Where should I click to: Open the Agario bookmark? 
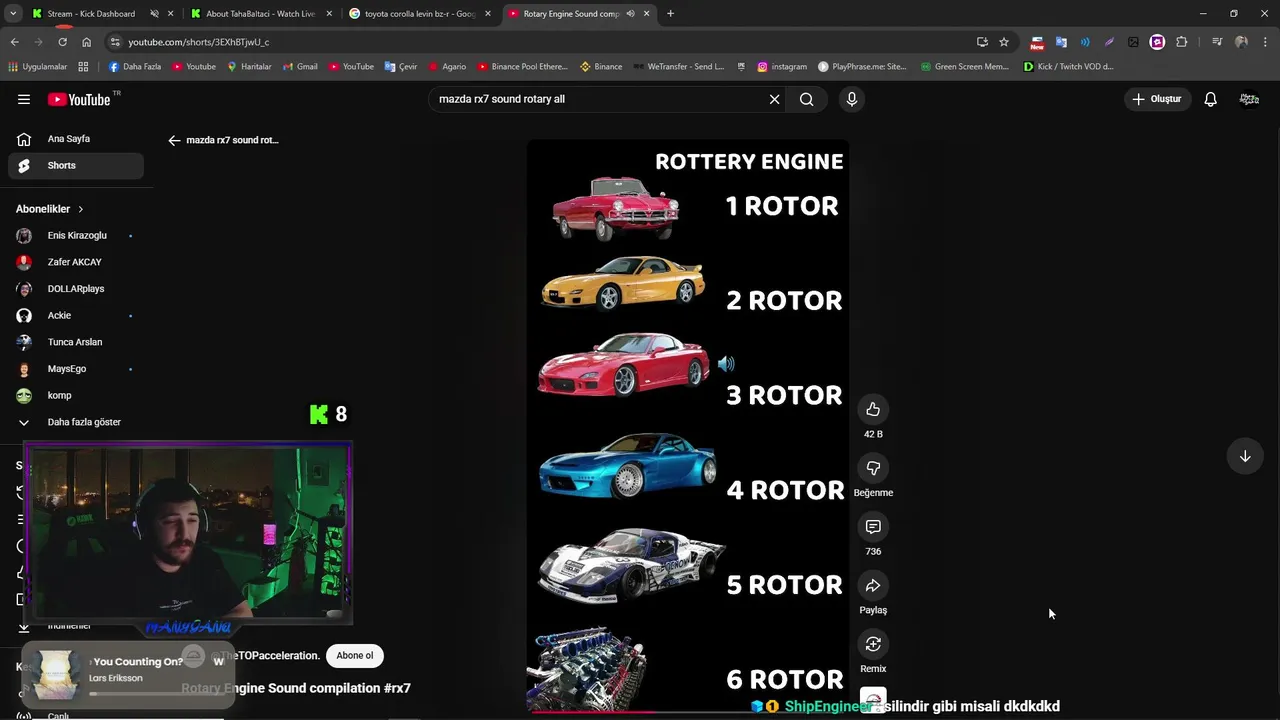pos(447,67)
